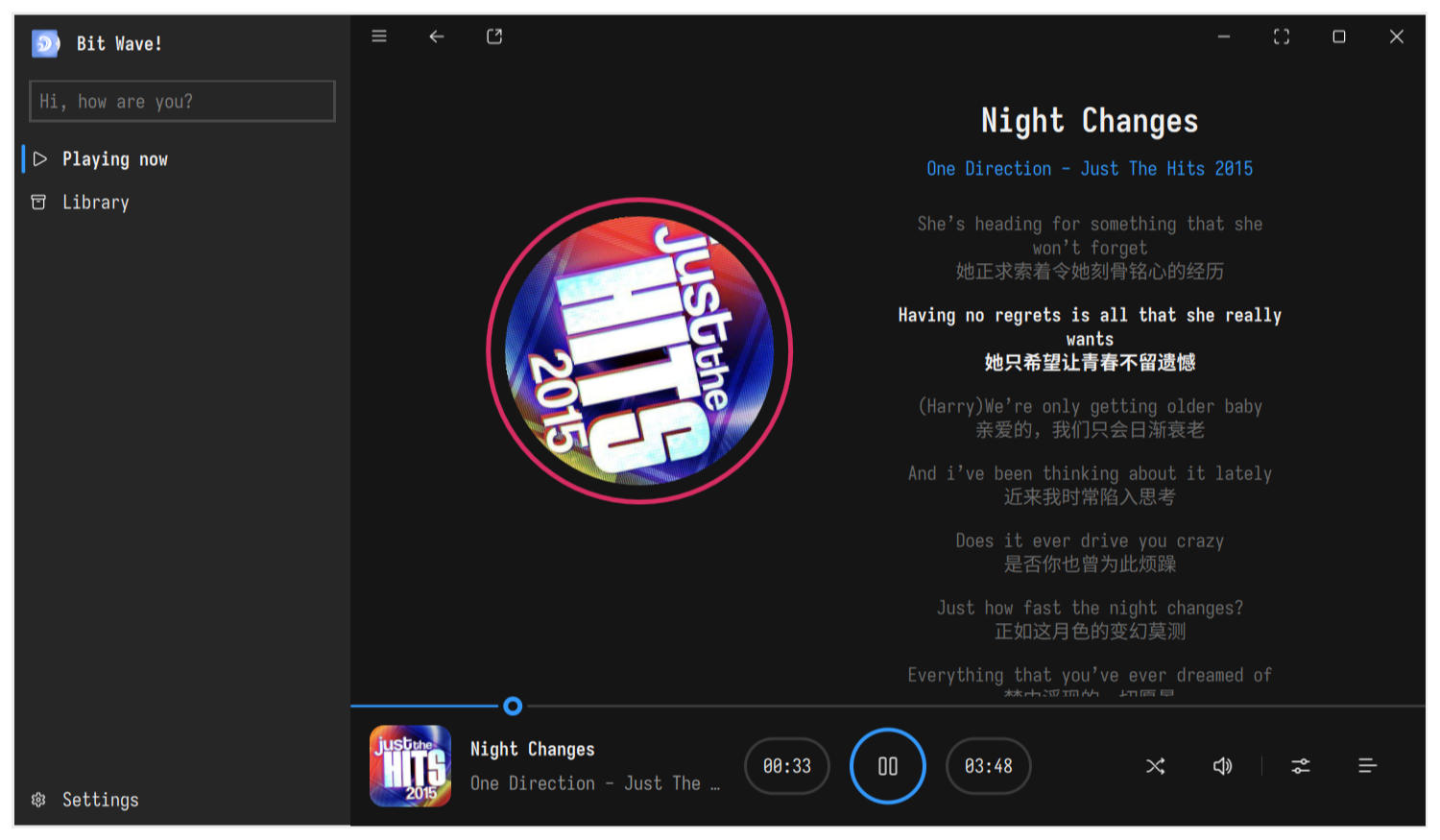The width and height of the screenshot is (1440, 840).
Task: Click the truncated artist text in player bar
Action: pos(595,783)
